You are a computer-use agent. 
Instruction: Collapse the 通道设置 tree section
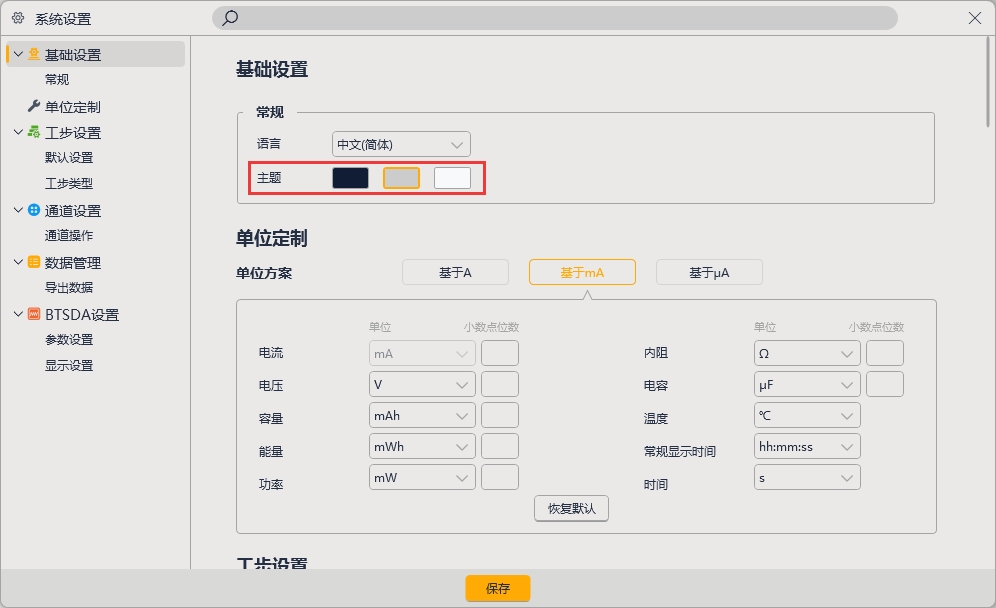tap(17, 210)
